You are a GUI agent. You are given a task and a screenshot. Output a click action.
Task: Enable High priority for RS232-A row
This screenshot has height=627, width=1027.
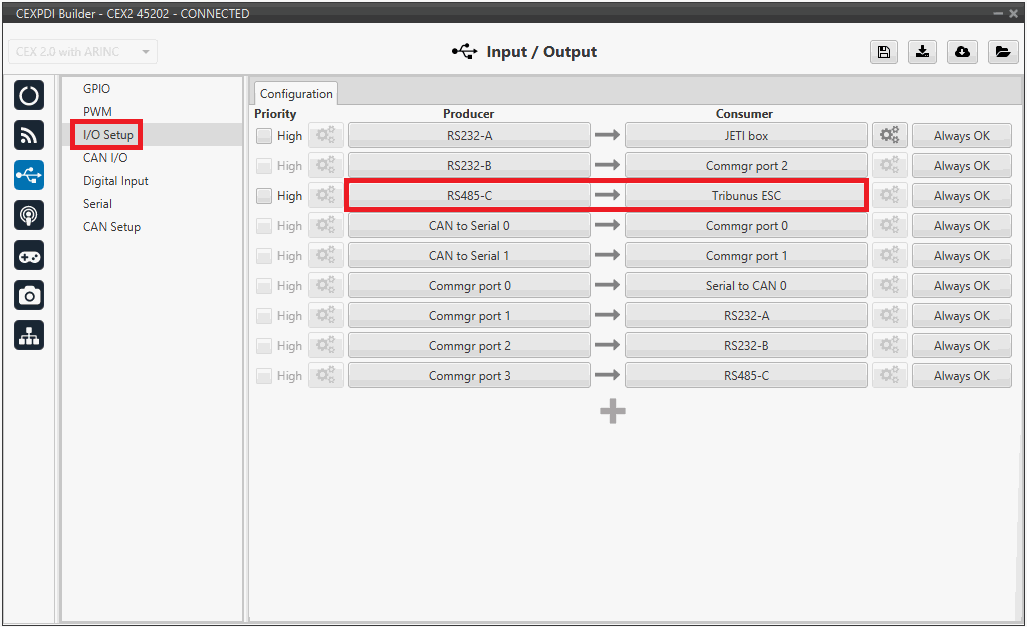264,136
